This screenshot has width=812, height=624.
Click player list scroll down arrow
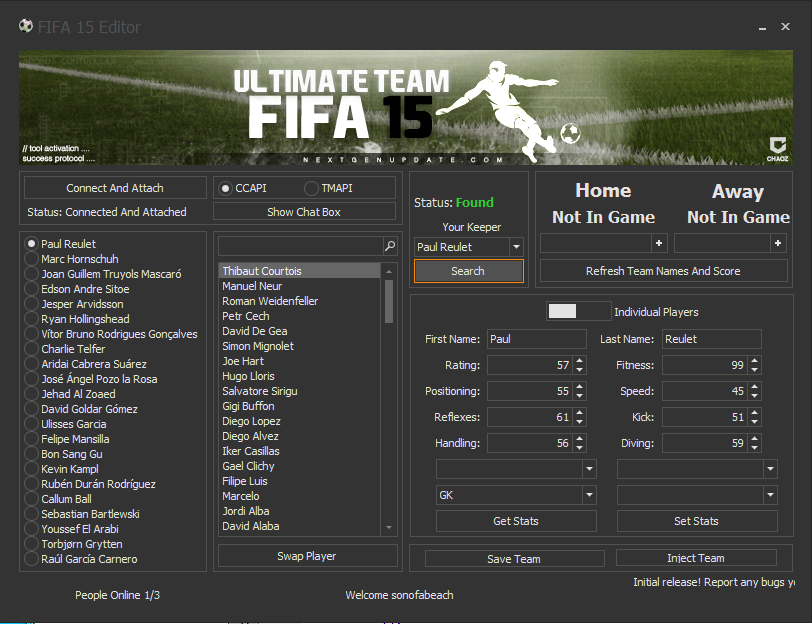[x=389, y=528]
